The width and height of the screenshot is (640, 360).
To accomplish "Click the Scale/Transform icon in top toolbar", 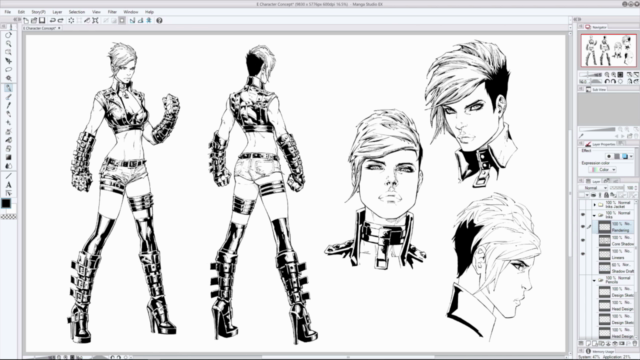I will 95,20.
